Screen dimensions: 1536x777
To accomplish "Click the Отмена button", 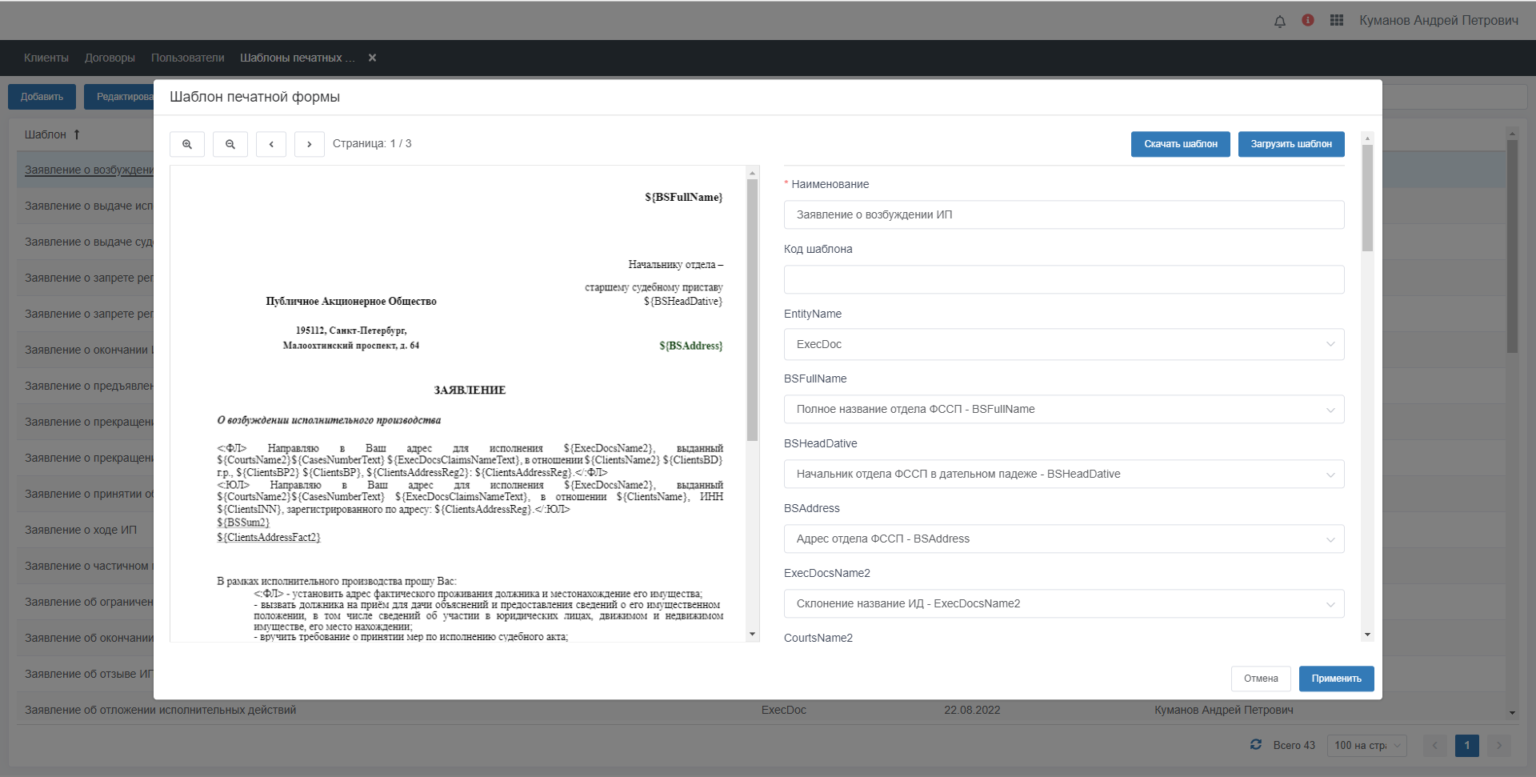I will pos(1261,679).
